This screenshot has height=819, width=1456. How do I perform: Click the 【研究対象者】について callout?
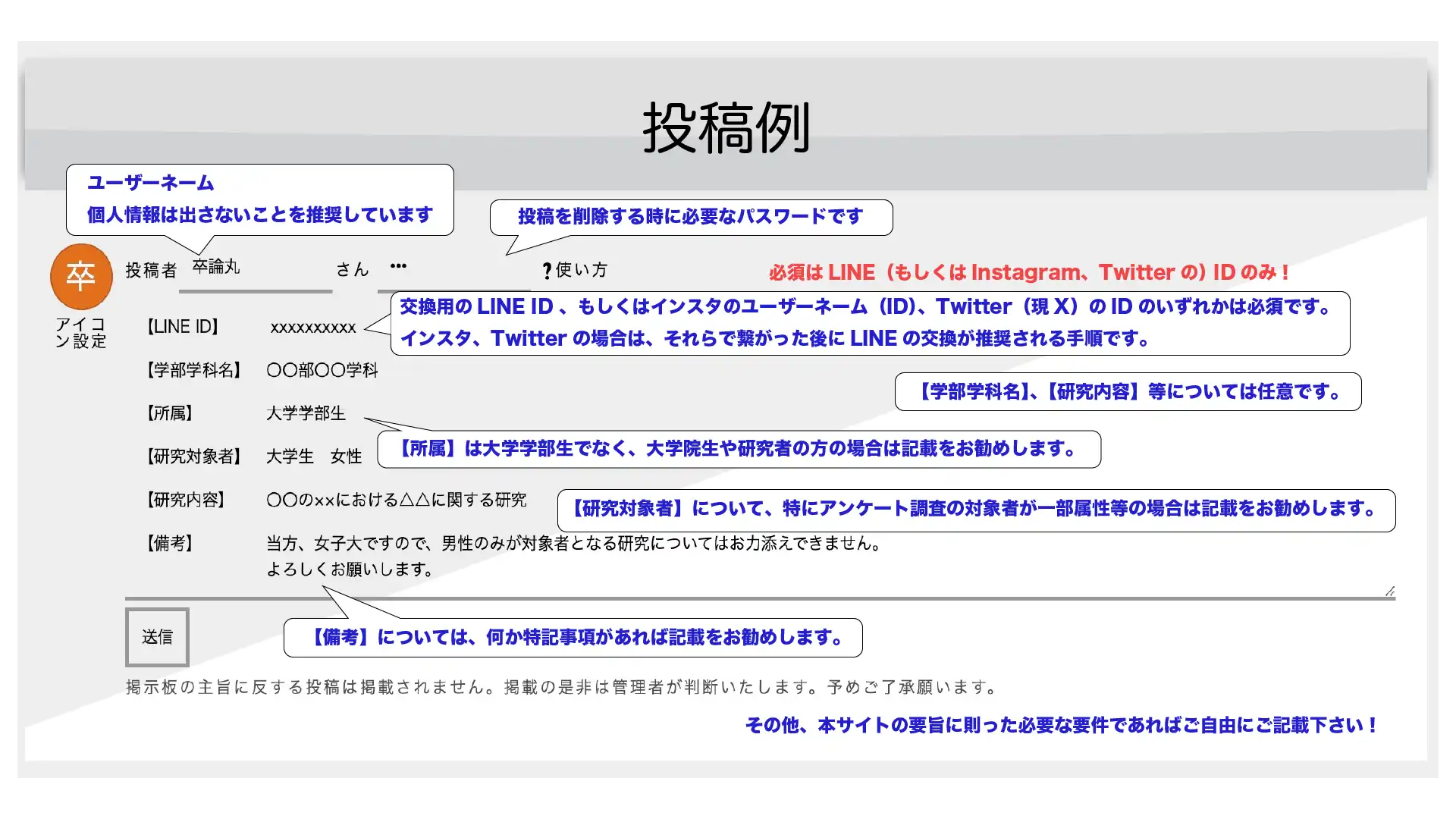(976, 509)
